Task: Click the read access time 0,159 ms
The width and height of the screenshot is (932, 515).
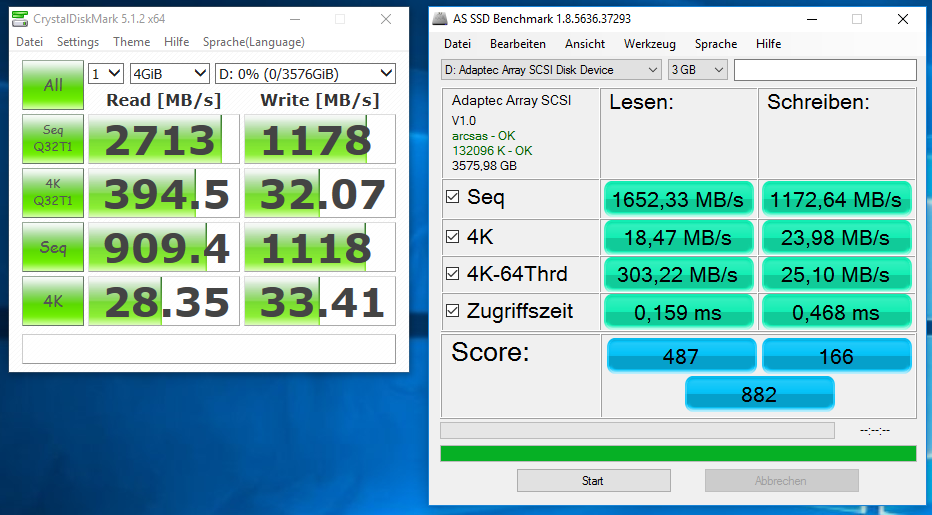Action: pyautogui.click(x=678, y=312)
